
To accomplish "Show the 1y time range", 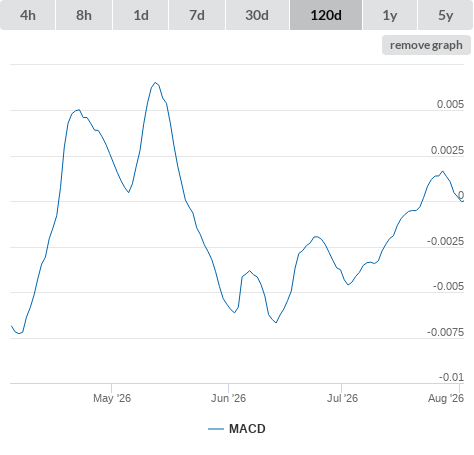I will [x=390, y=15].
